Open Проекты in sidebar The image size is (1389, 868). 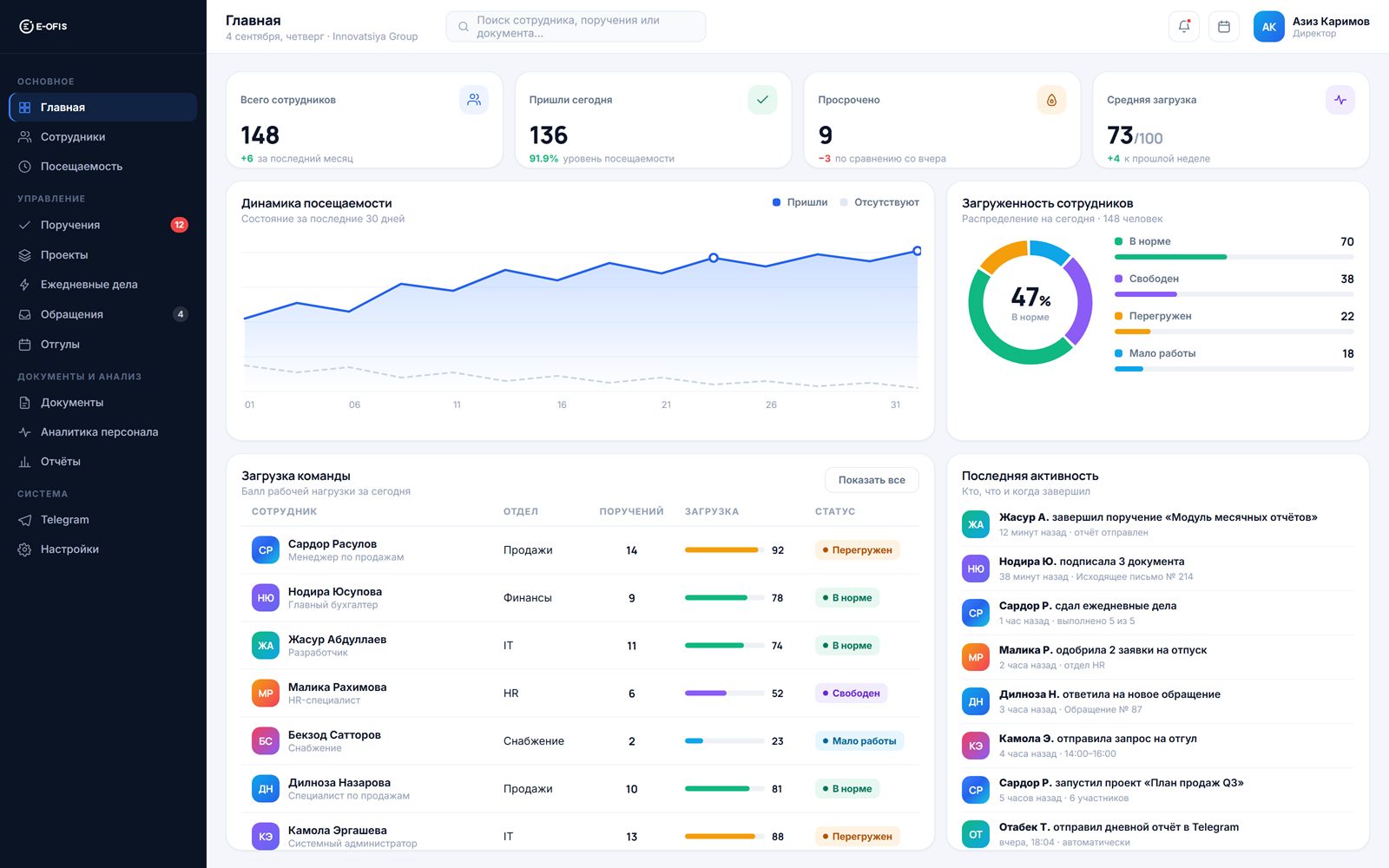[103, 255]
